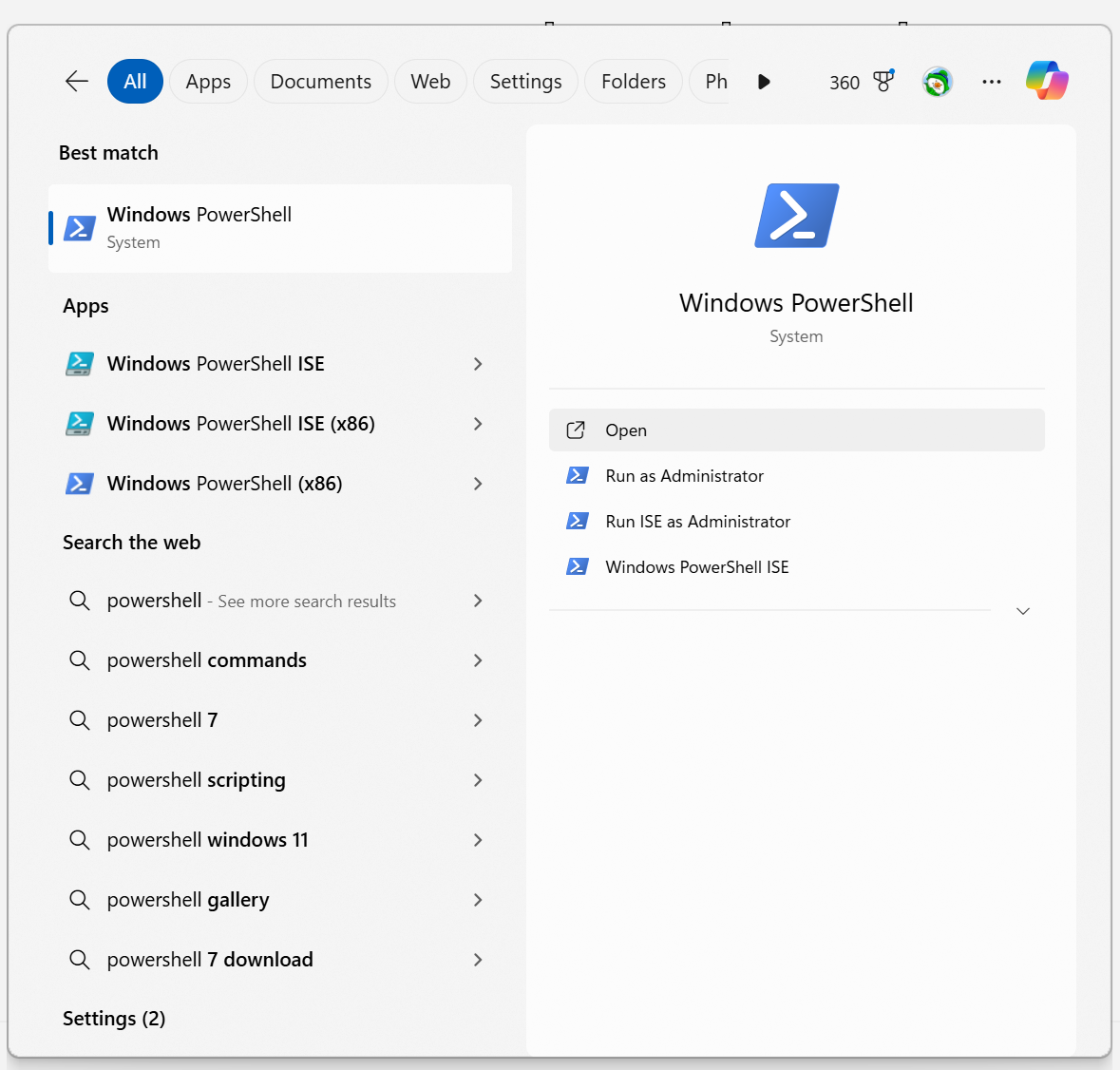Expand Windows PowerShell ISE chevron
1120x1070 pixels.
coord(478,364)
